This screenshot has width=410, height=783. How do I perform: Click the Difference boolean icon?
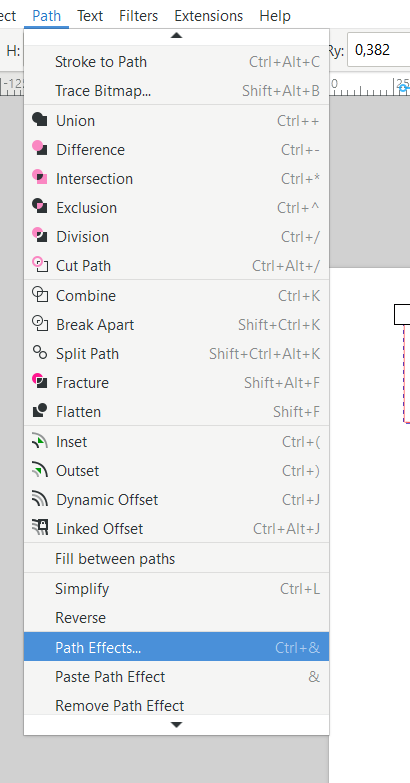[39, 149]
